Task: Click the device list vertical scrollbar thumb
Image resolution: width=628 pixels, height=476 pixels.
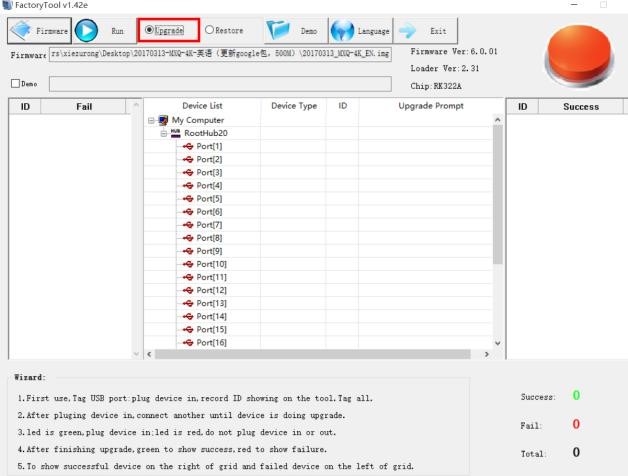Action: click(497, 194)
